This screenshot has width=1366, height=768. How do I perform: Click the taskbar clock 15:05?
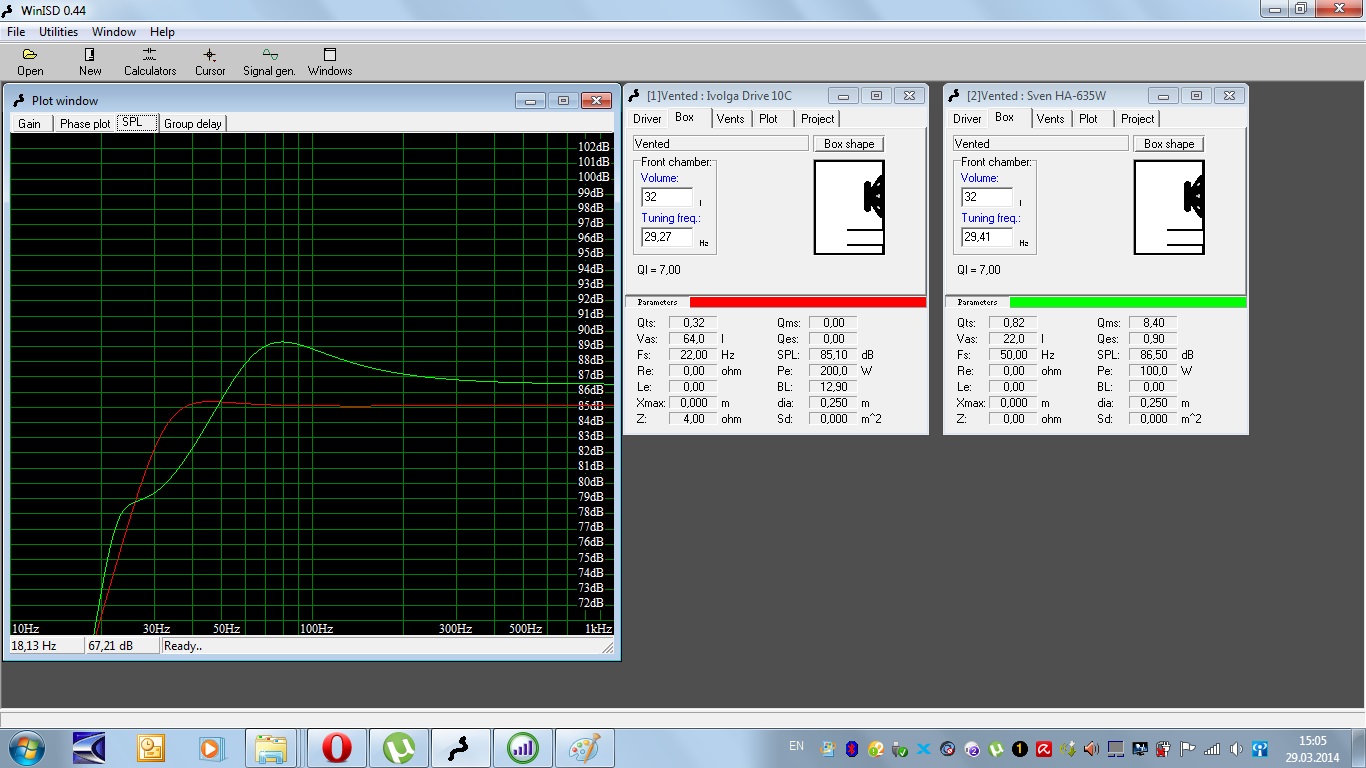pyautogui.click(x=1312, y=741)
